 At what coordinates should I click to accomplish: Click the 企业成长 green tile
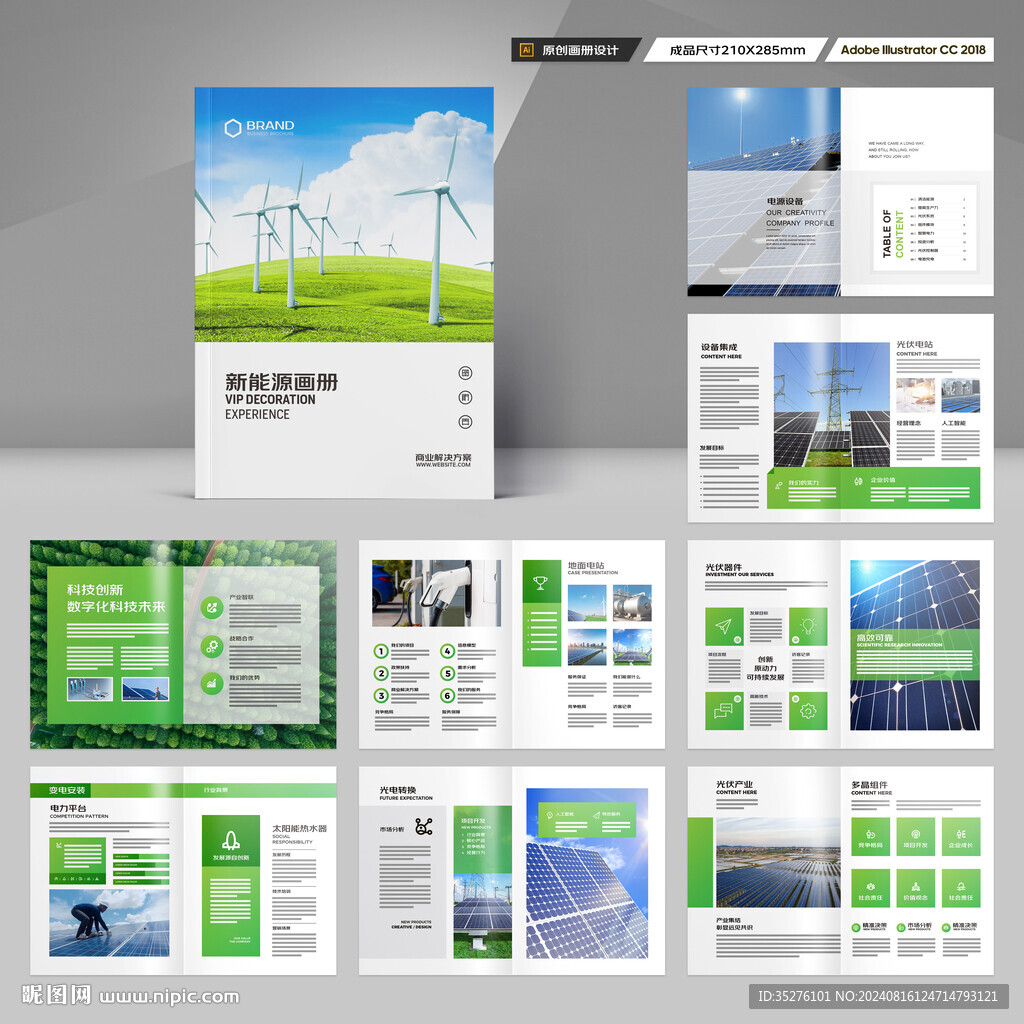961,837
